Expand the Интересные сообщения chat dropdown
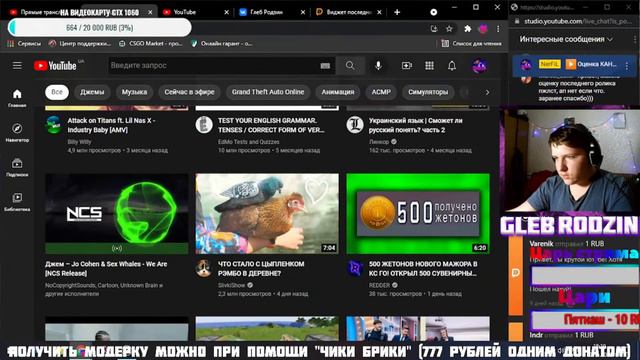 coord(566,39)
